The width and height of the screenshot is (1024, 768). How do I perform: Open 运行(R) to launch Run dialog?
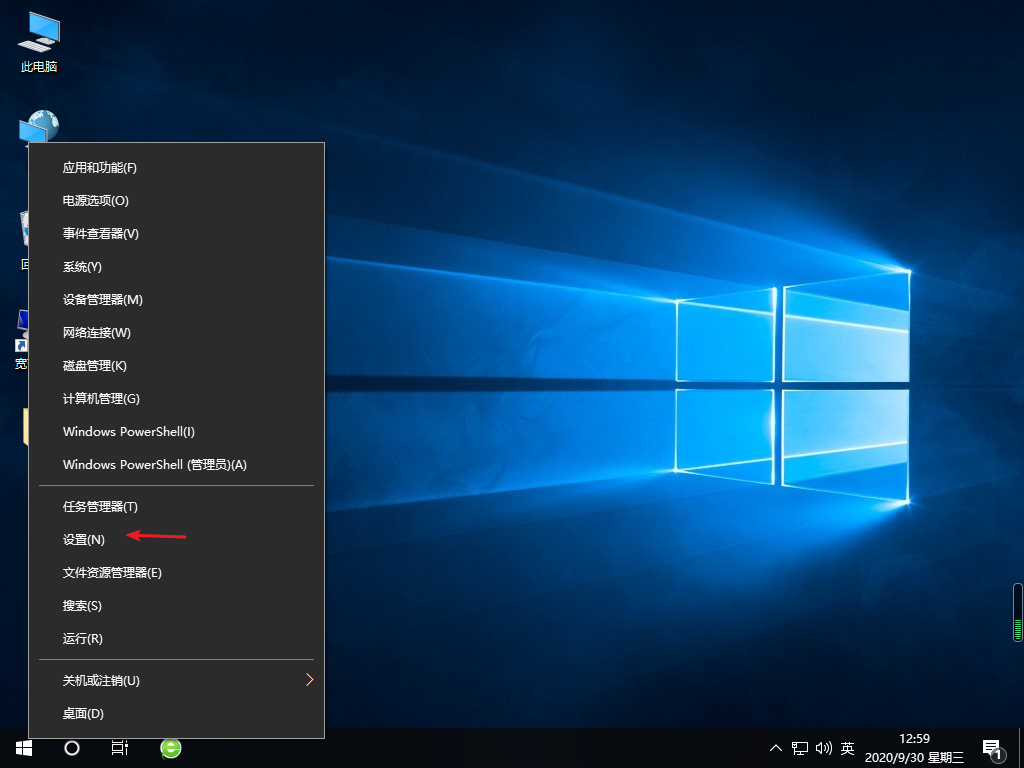pyautogui.click(x=83, y=638)
